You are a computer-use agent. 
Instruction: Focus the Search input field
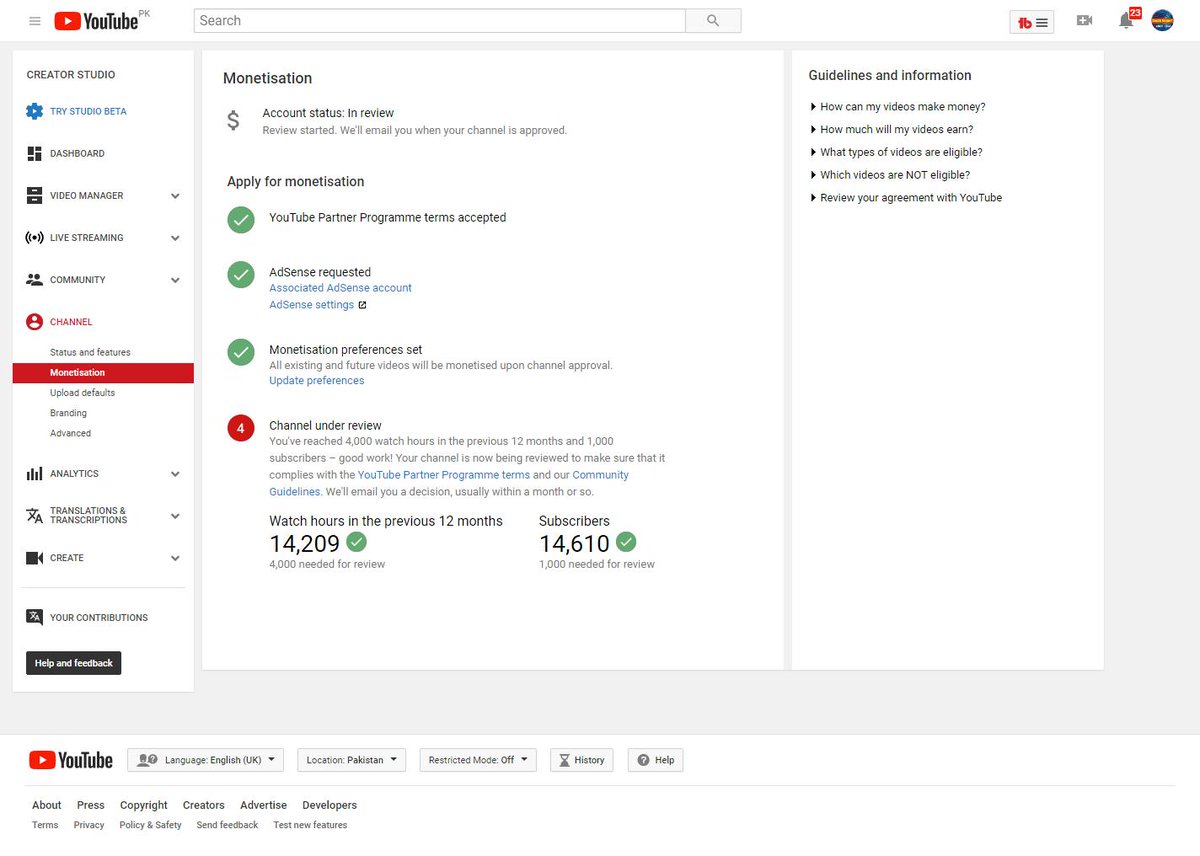pos(440,20)
